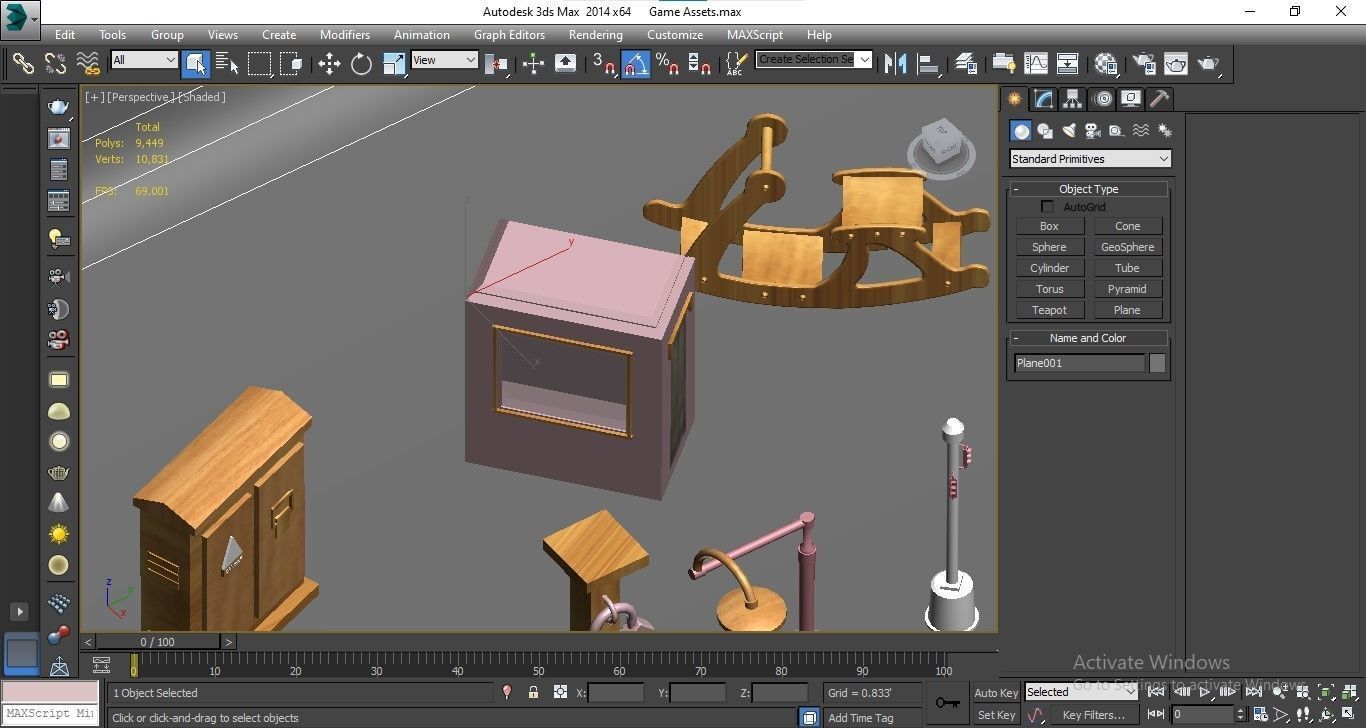The width and height of the screenshot is (1366, 728).
Task: Click Use Pivot Point Center icon
Action: (x=496, y=64)
